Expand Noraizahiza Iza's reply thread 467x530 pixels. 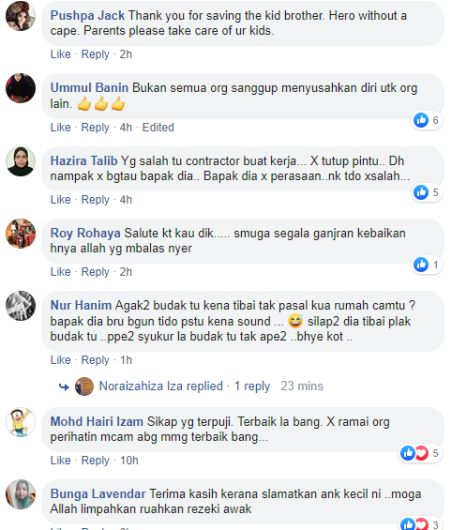pos(161,386)
